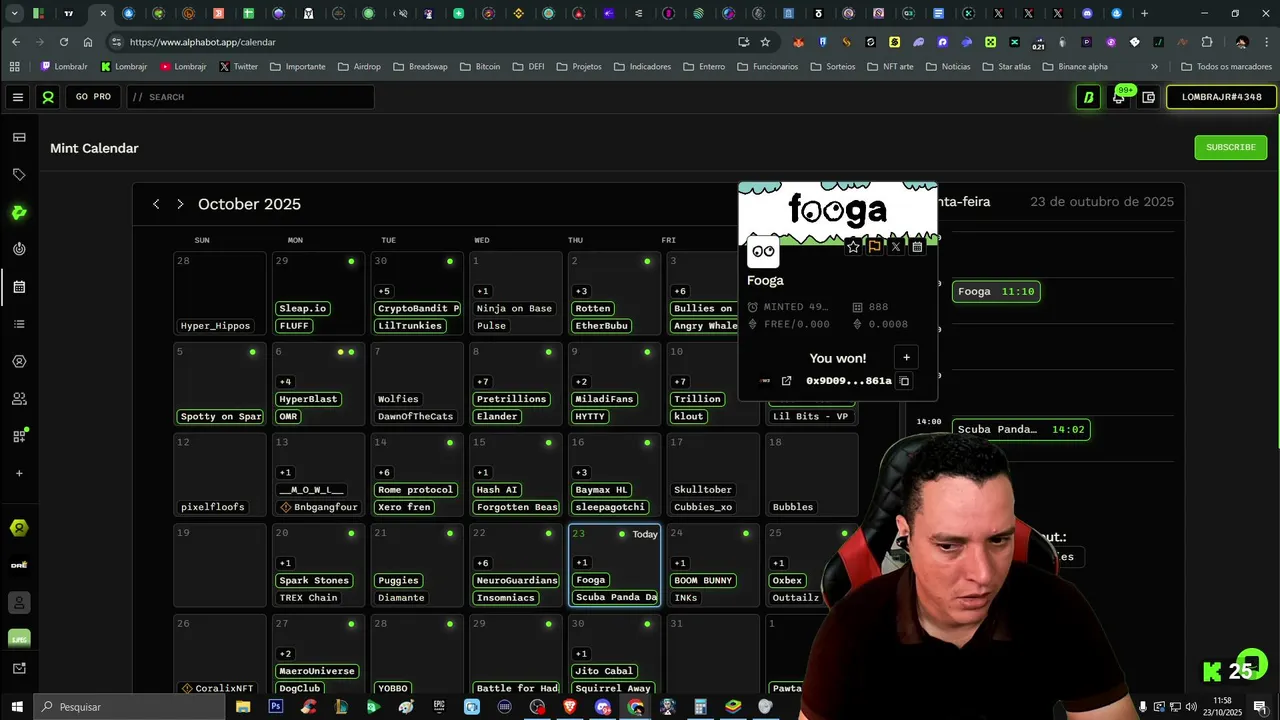Select the CryptoBandit mint entry
1280x720 pixels.
pyautogui.click(x=418, y=308)
